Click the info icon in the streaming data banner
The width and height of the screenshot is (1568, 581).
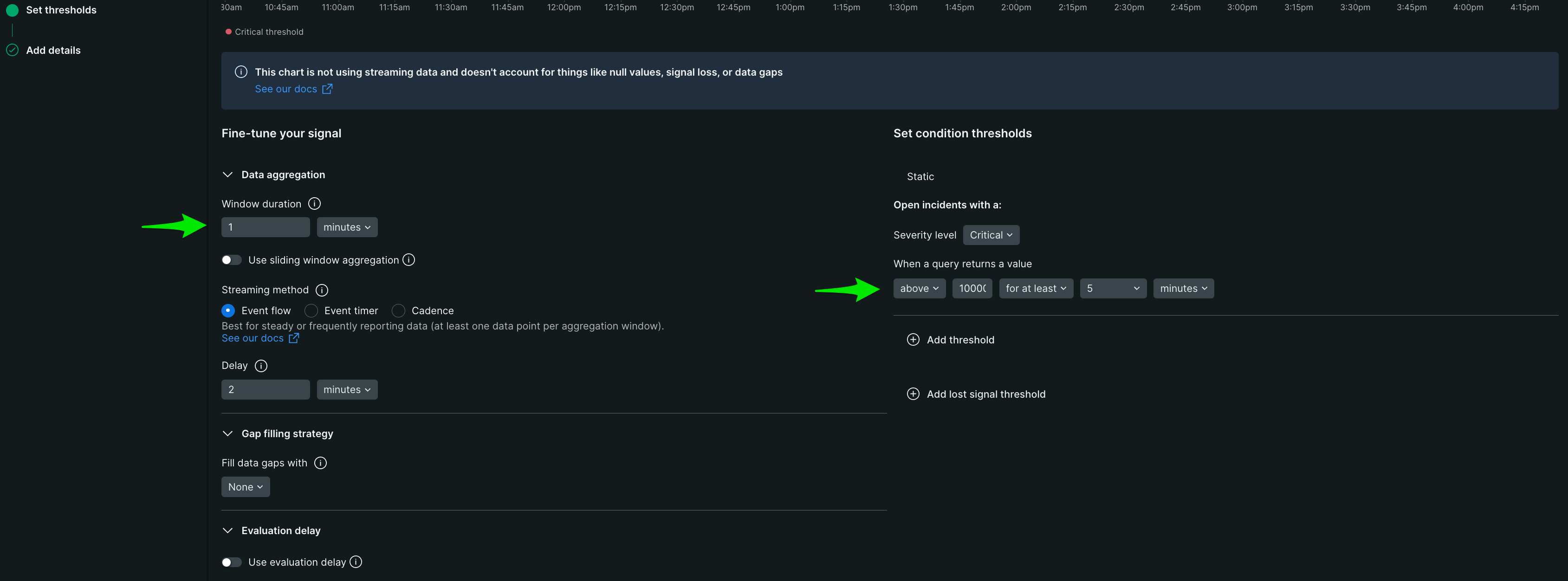241,71
